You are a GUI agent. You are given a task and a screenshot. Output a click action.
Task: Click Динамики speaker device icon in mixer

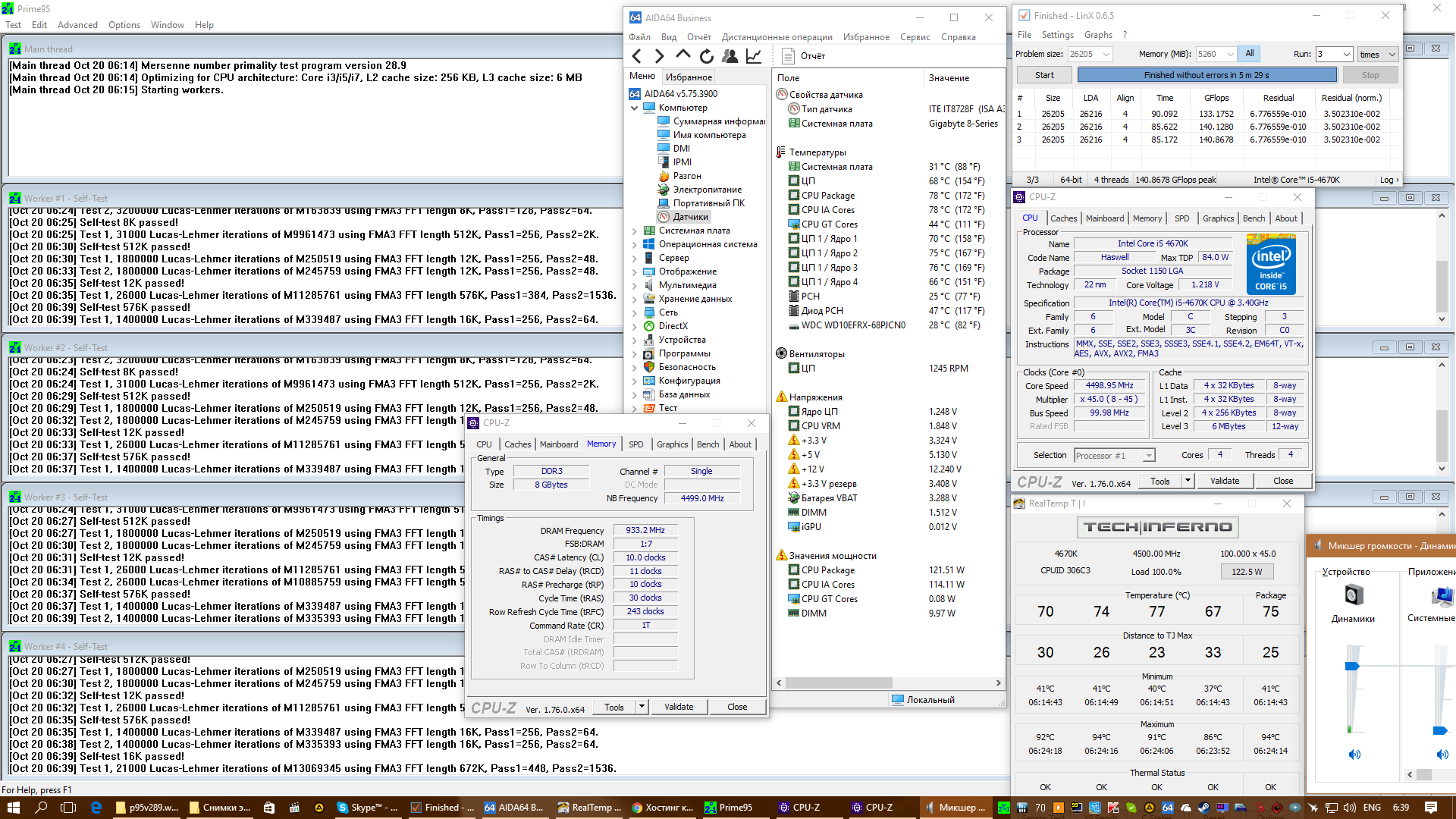[1354, 595]
